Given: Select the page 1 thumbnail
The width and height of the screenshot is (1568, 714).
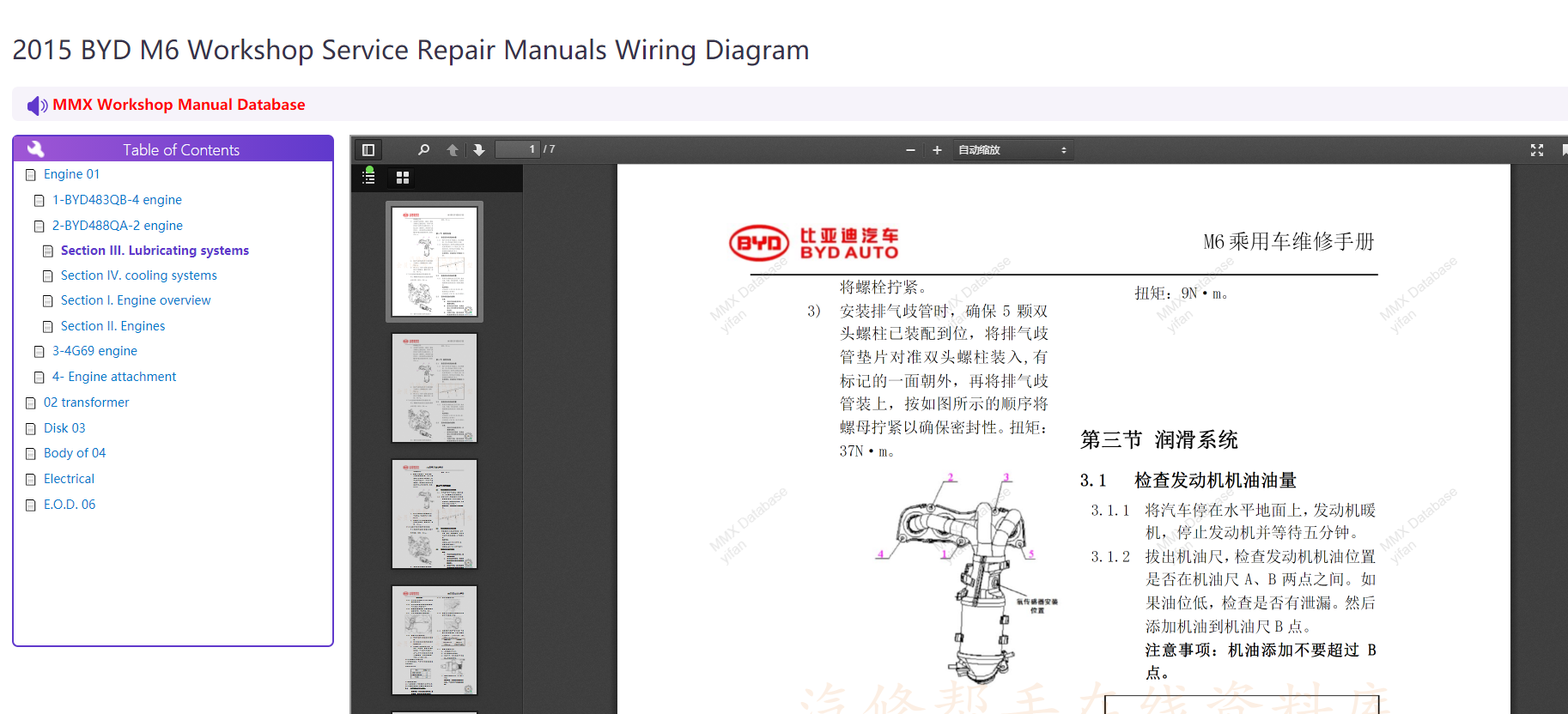Looking at the screenshot, I should [435, 262].
